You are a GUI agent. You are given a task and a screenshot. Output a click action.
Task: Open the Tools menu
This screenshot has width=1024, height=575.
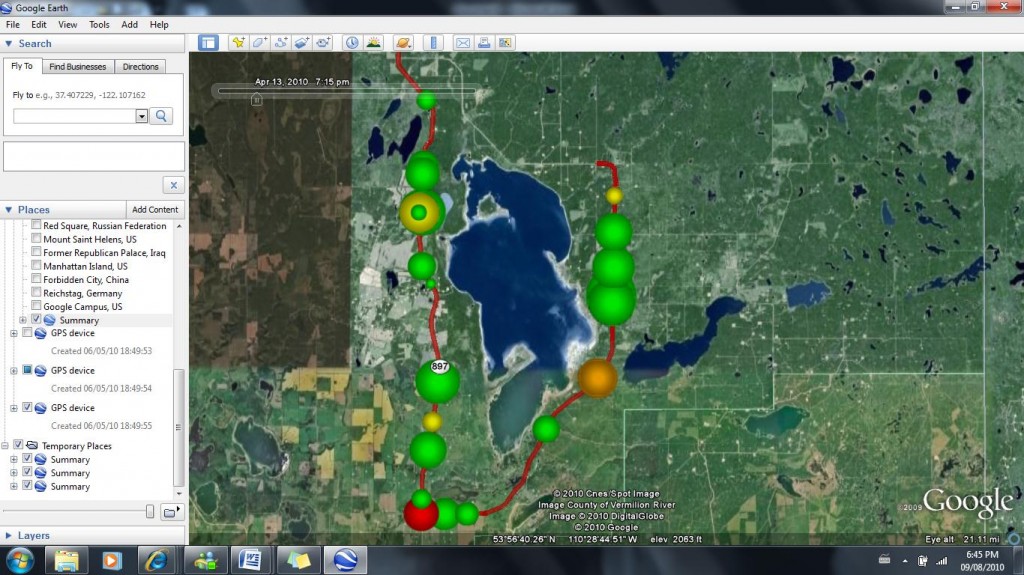tap(99, 24)
